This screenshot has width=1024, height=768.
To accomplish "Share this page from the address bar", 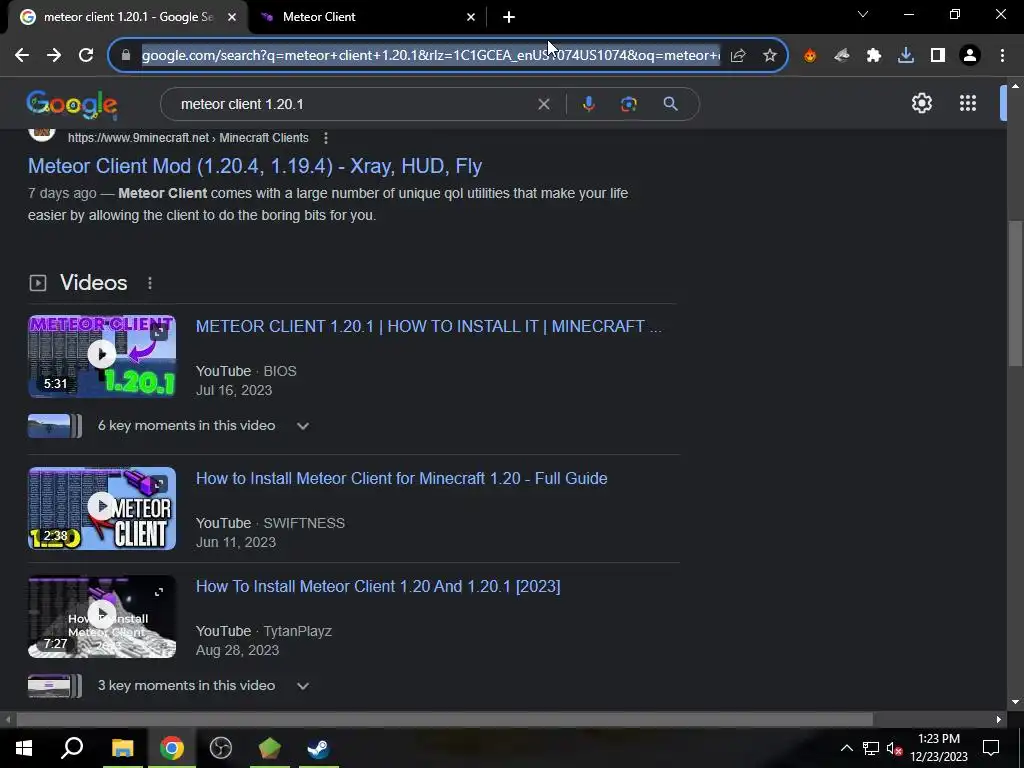I will [738, 56].
